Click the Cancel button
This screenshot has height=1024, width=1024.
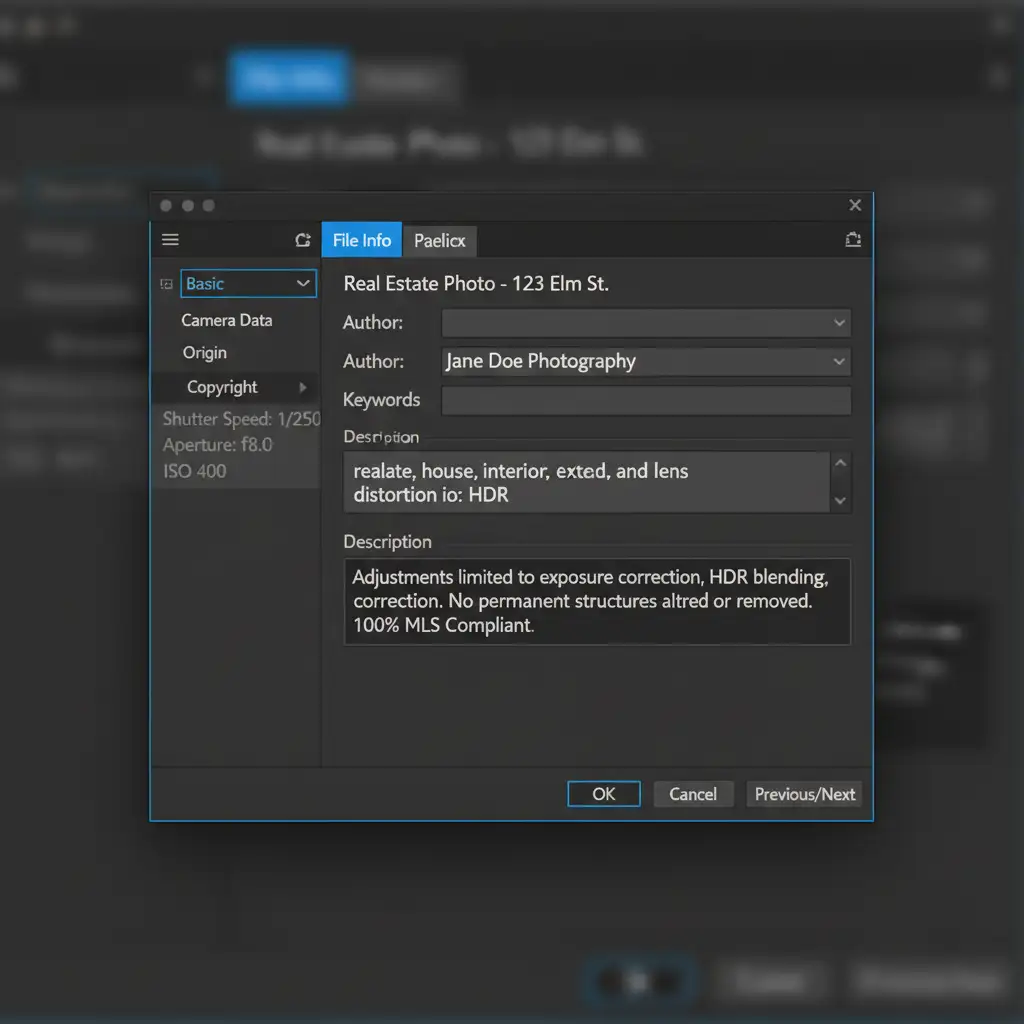coord(693,794)
